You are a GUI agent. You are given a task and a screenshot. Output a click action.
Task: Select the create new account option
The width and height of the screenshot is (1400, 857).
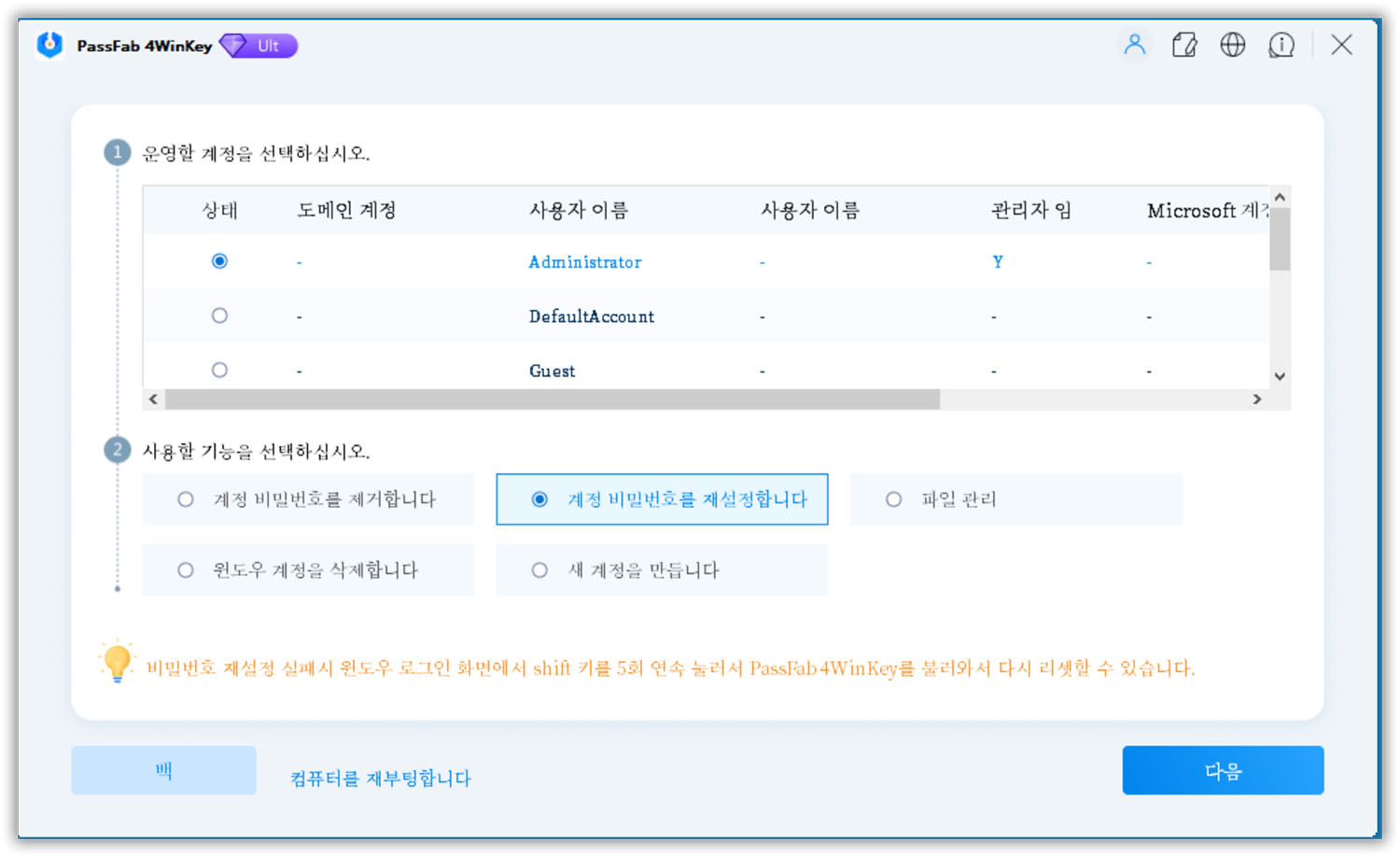click(539, 570)
